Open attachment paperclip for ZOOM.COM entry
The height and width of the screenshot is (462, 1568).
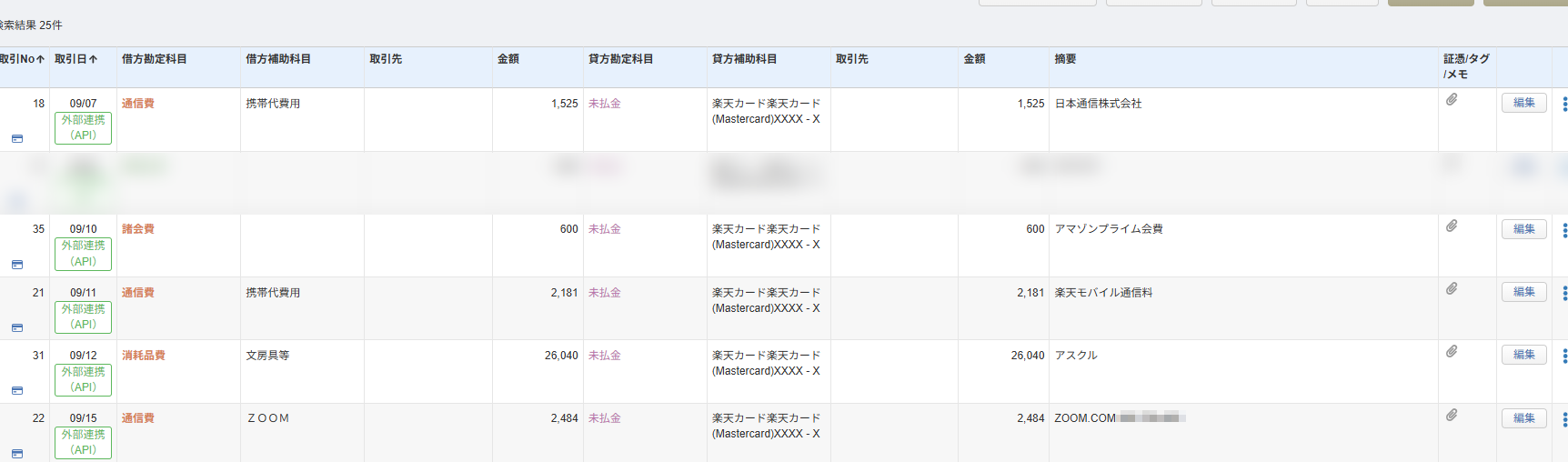click(x=1452, y=415)
